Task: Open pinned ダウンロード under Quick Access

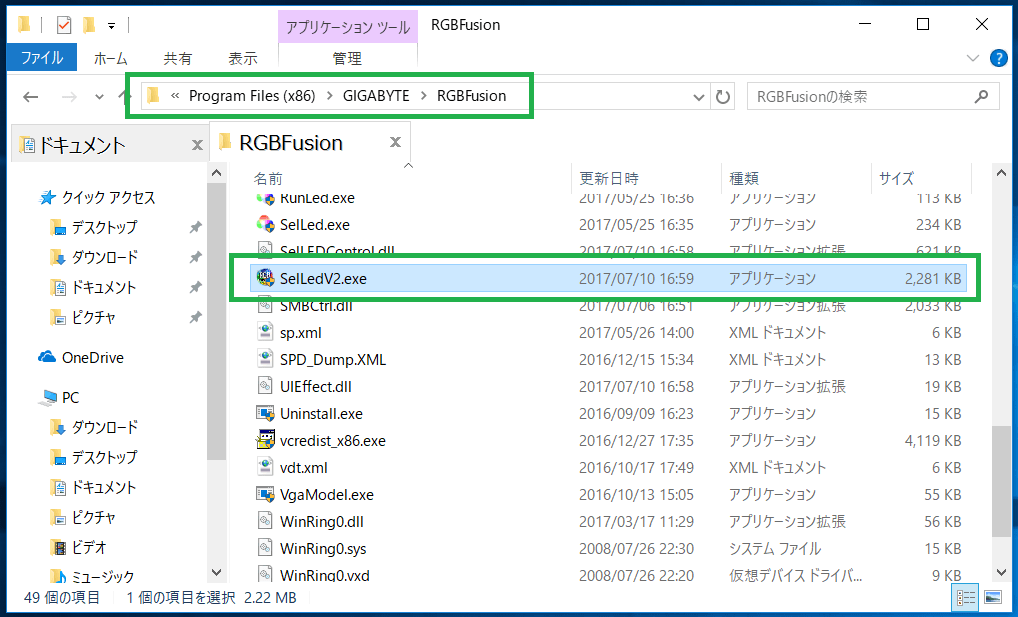Action: (104, 257)
